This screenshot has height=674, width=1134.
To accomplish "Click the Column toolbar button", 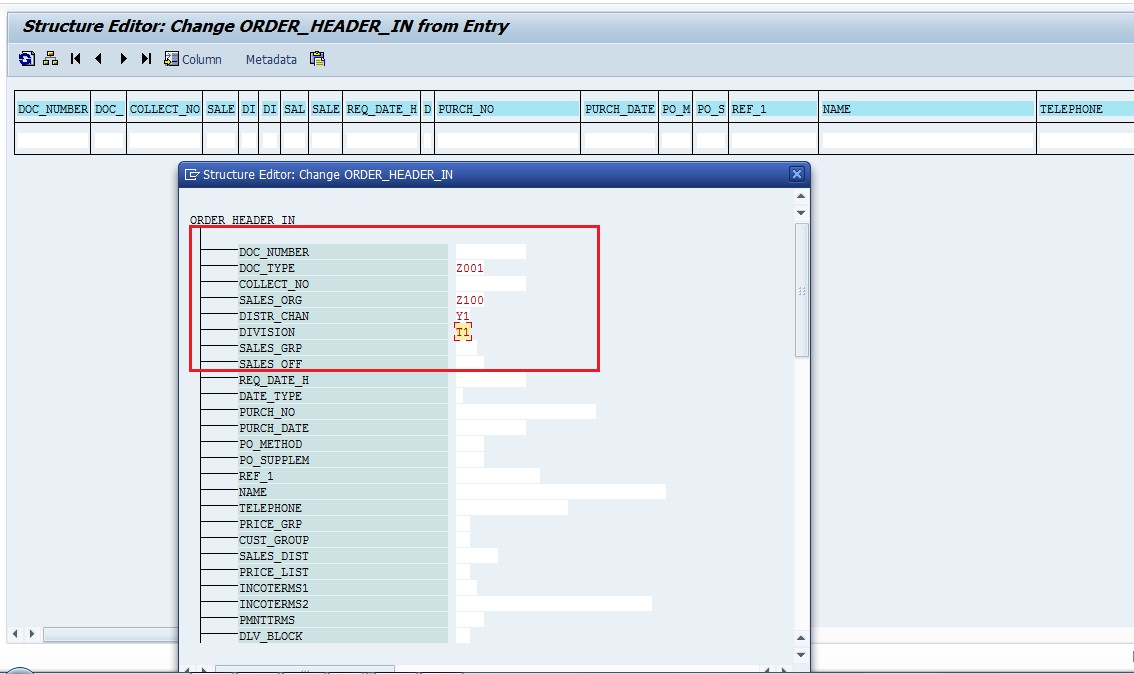I will click(x=193, y=59).
